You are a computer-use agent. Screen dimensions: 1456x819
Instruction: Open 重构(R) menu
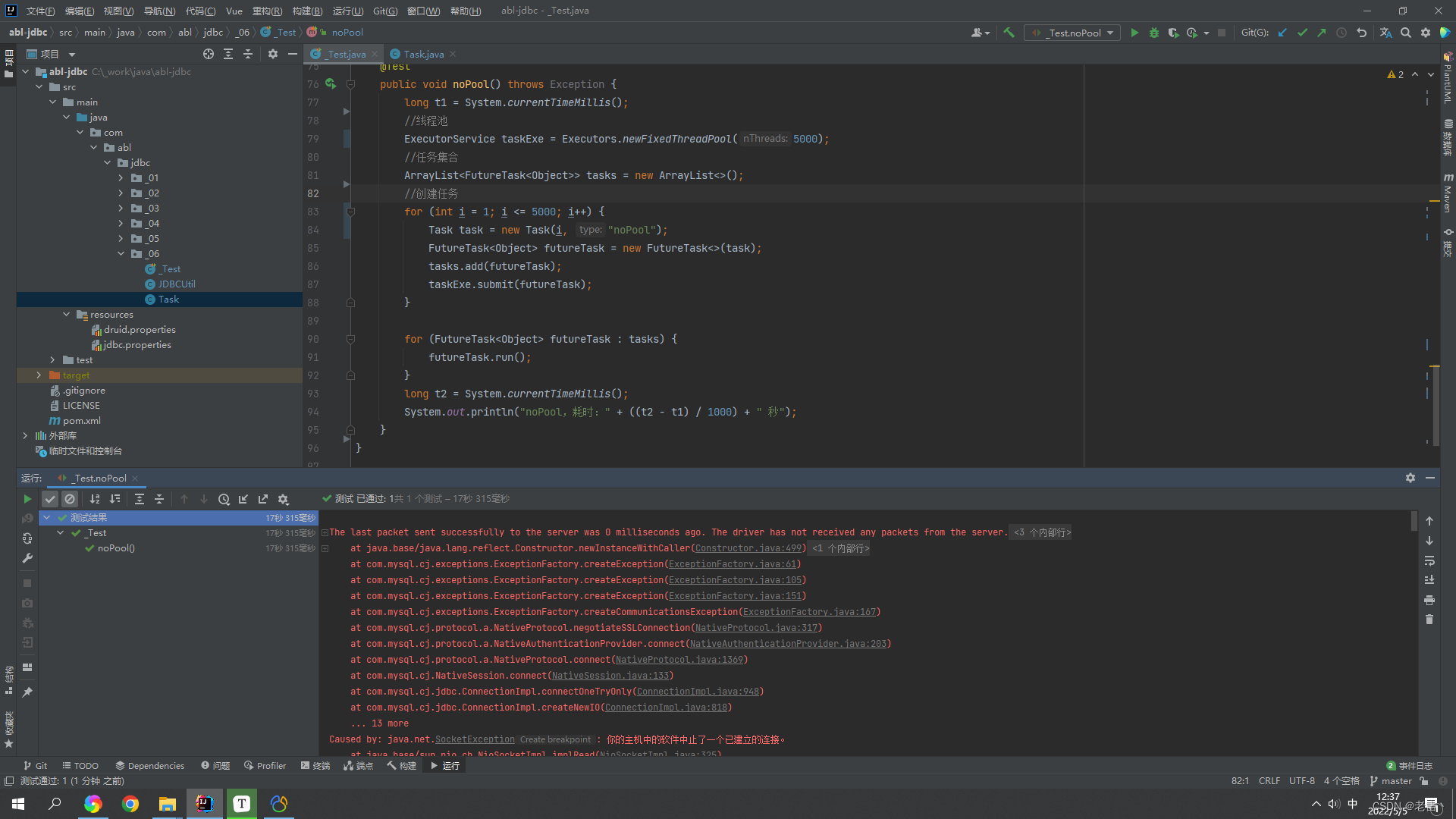(267, 11)
